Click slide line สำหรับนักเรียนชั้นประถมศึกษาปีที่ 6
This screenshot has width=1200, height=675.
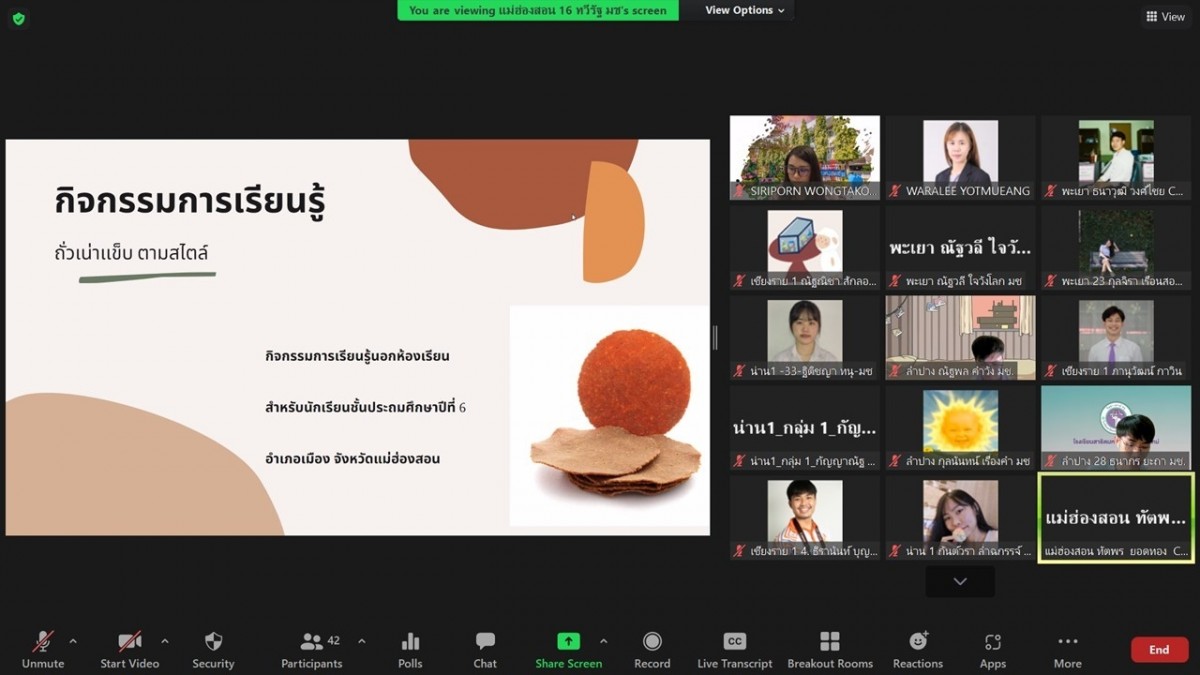coord(366,407)
